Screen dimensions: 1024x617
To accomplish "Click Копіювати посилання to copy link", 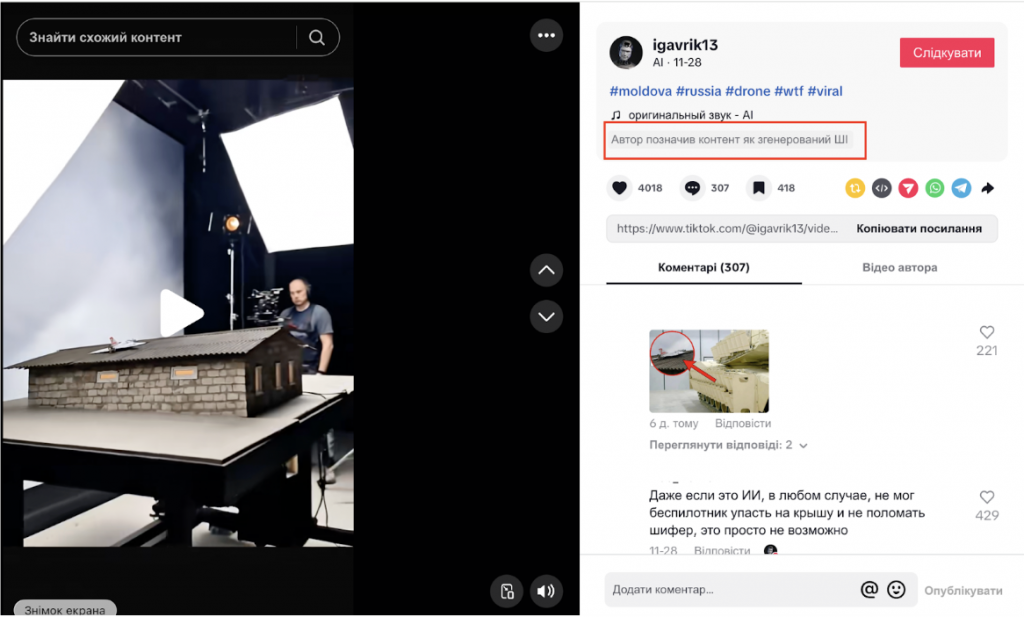I will pyautogui.click(x=918, y=229).
